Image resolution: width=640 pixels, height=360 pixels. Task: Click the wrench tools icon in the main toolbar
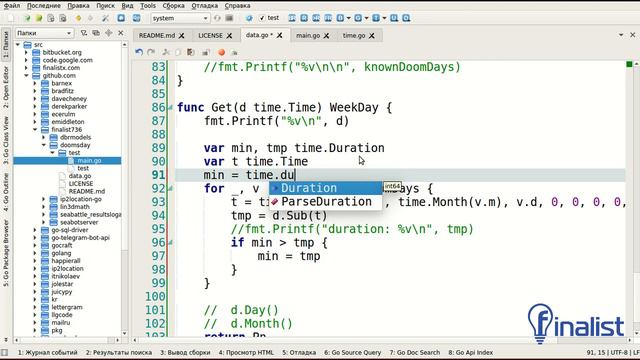coord(105,18)
